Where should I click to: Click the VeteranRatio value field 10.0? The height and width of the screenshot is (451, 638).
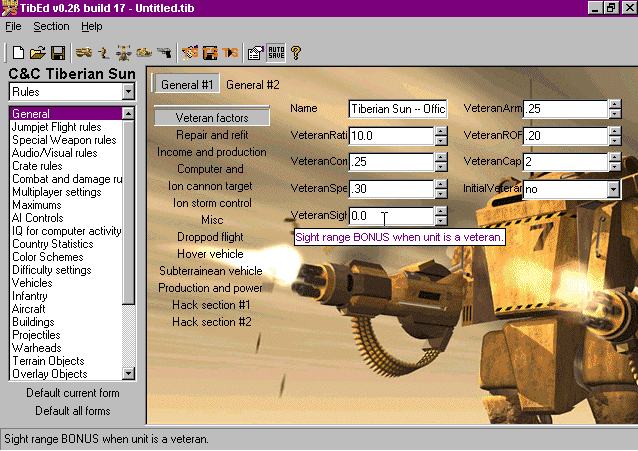[x=391, y=136]
